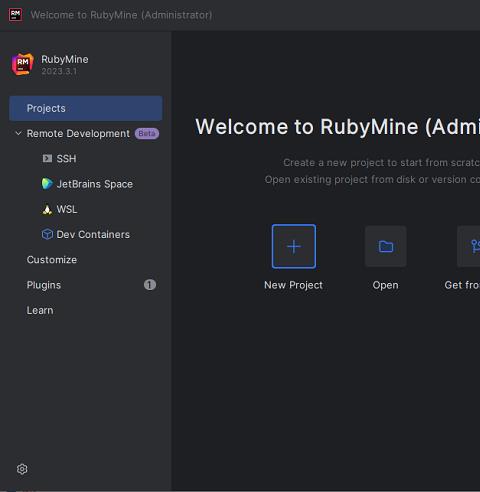
Task: Click the 'Create a new project' hint text
Action: tap(381, 163)
